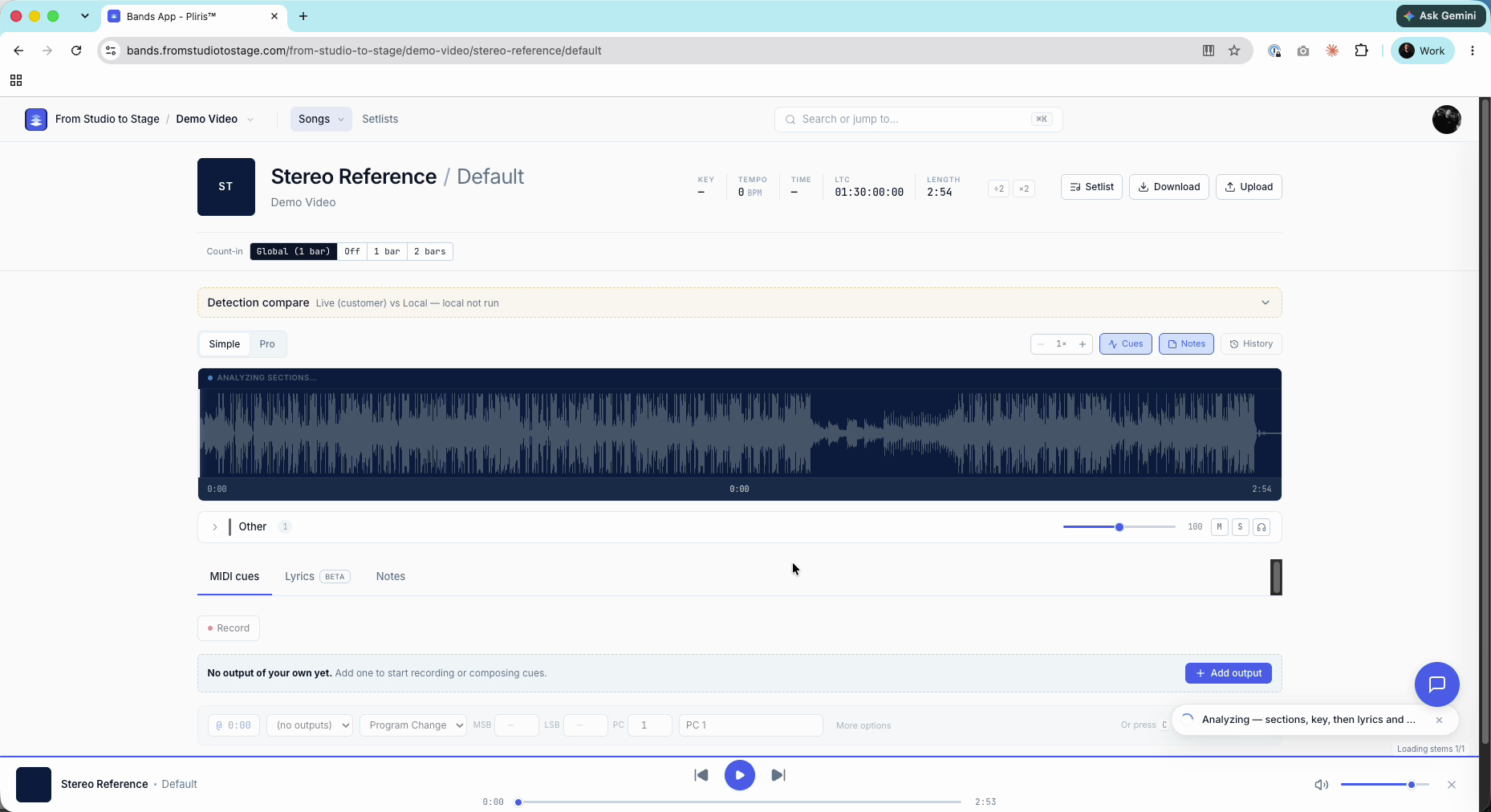This screenshot has width=1491, height=812.
Task: Open a new browser tab
Action: (303, 16)
